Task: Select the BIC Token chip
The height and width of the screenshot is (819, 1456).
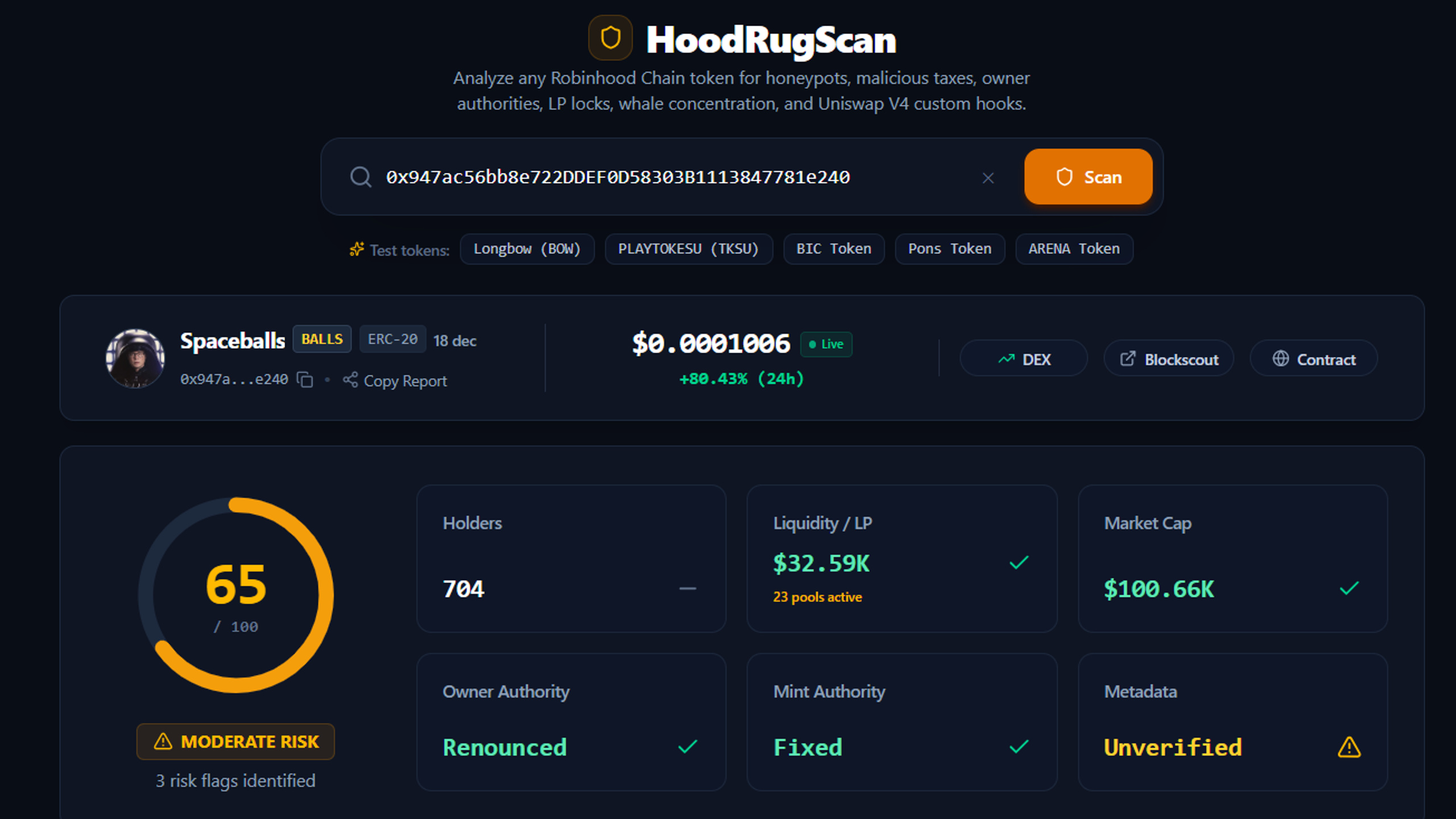Action: [834, 249]
